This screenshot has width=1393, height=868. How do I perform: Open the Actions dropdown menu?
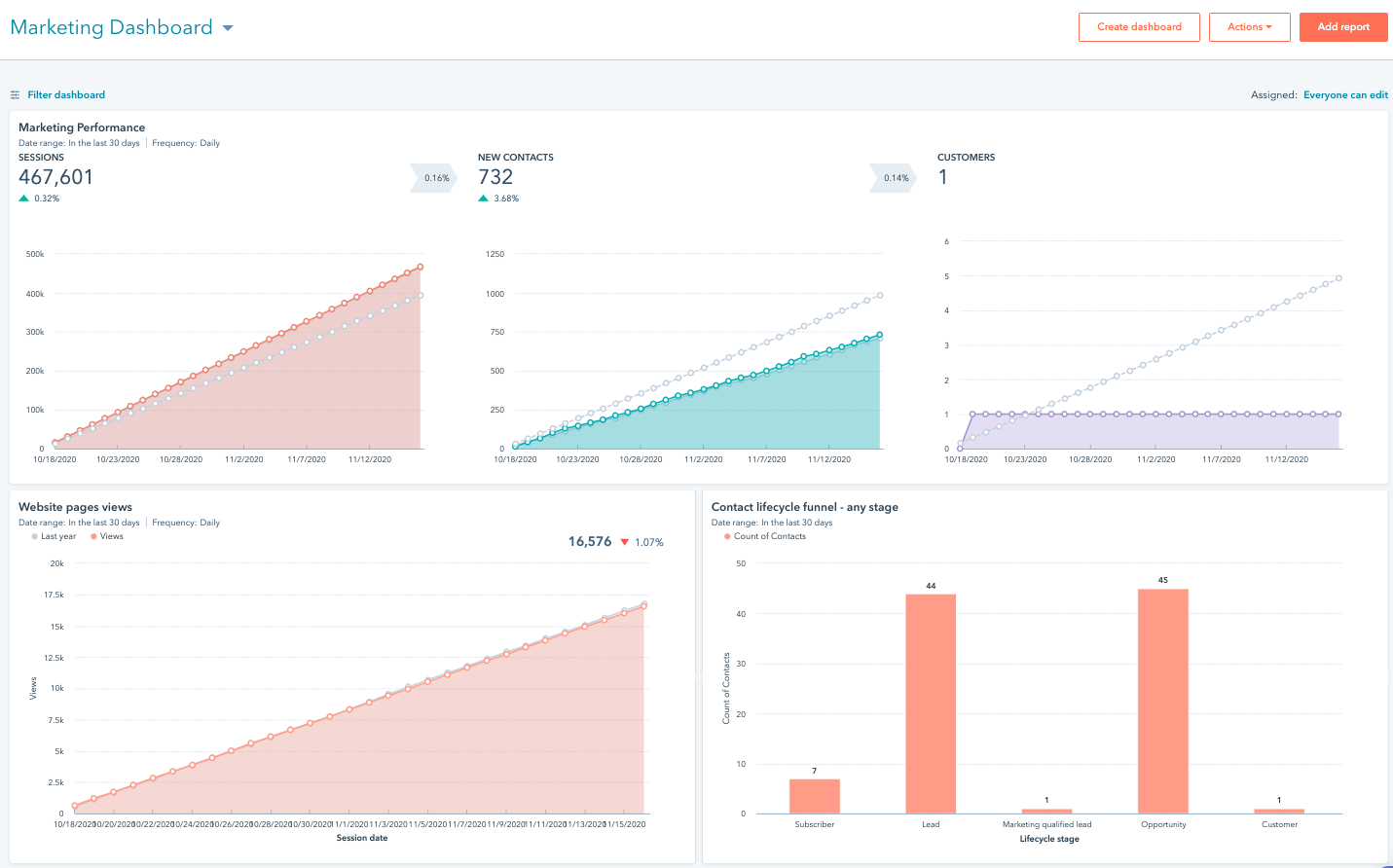1249,27
